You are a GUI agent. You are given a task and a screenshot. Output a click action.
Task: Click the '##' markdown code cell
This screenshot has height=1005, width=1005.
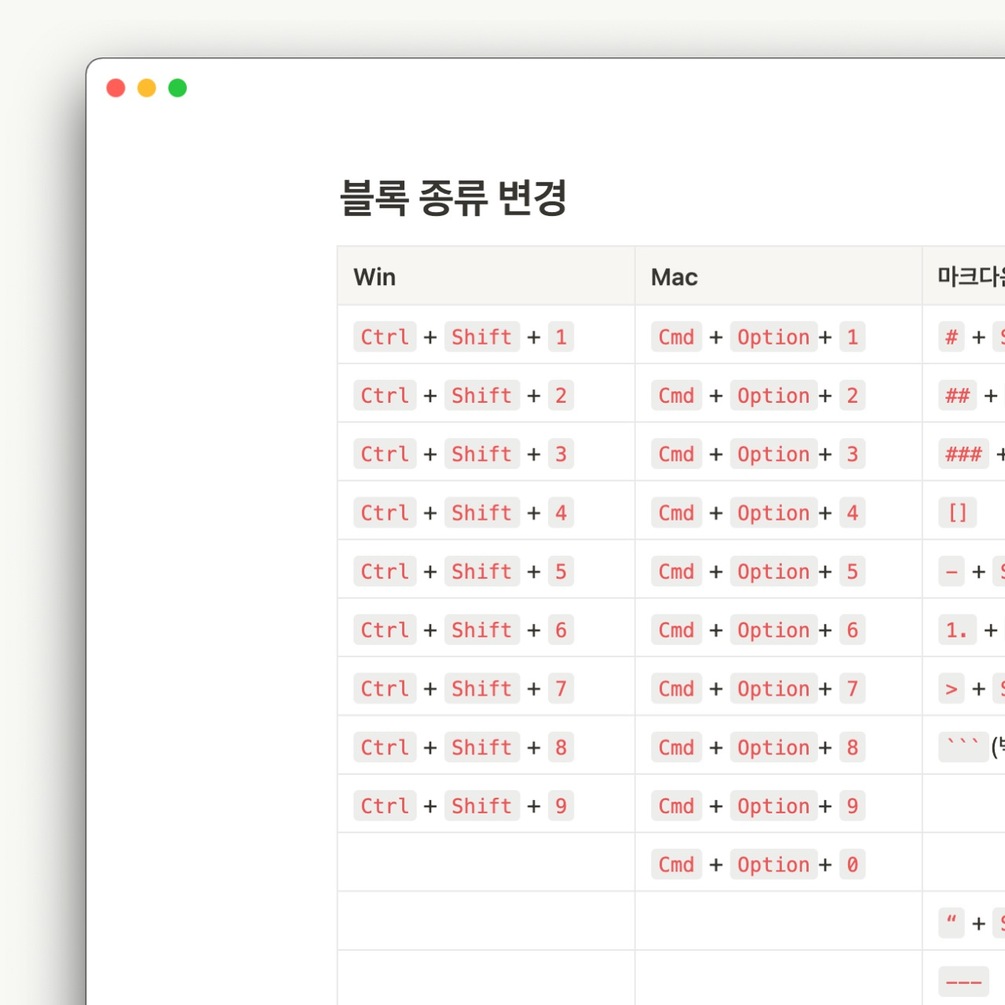point(958,395)
